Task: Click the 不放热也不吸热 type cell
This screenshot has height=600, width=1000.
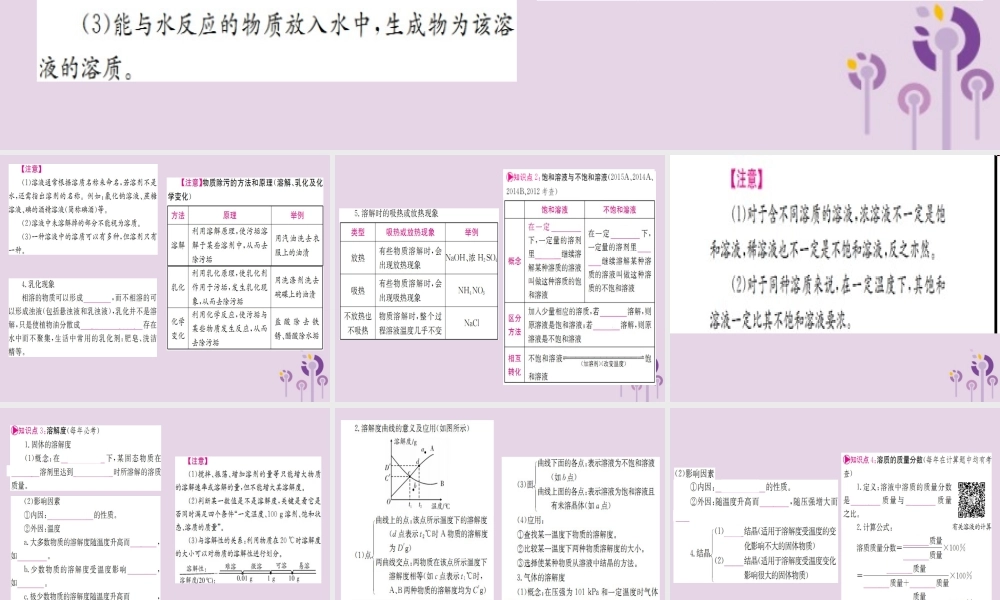Action: [x=358, y=323]
